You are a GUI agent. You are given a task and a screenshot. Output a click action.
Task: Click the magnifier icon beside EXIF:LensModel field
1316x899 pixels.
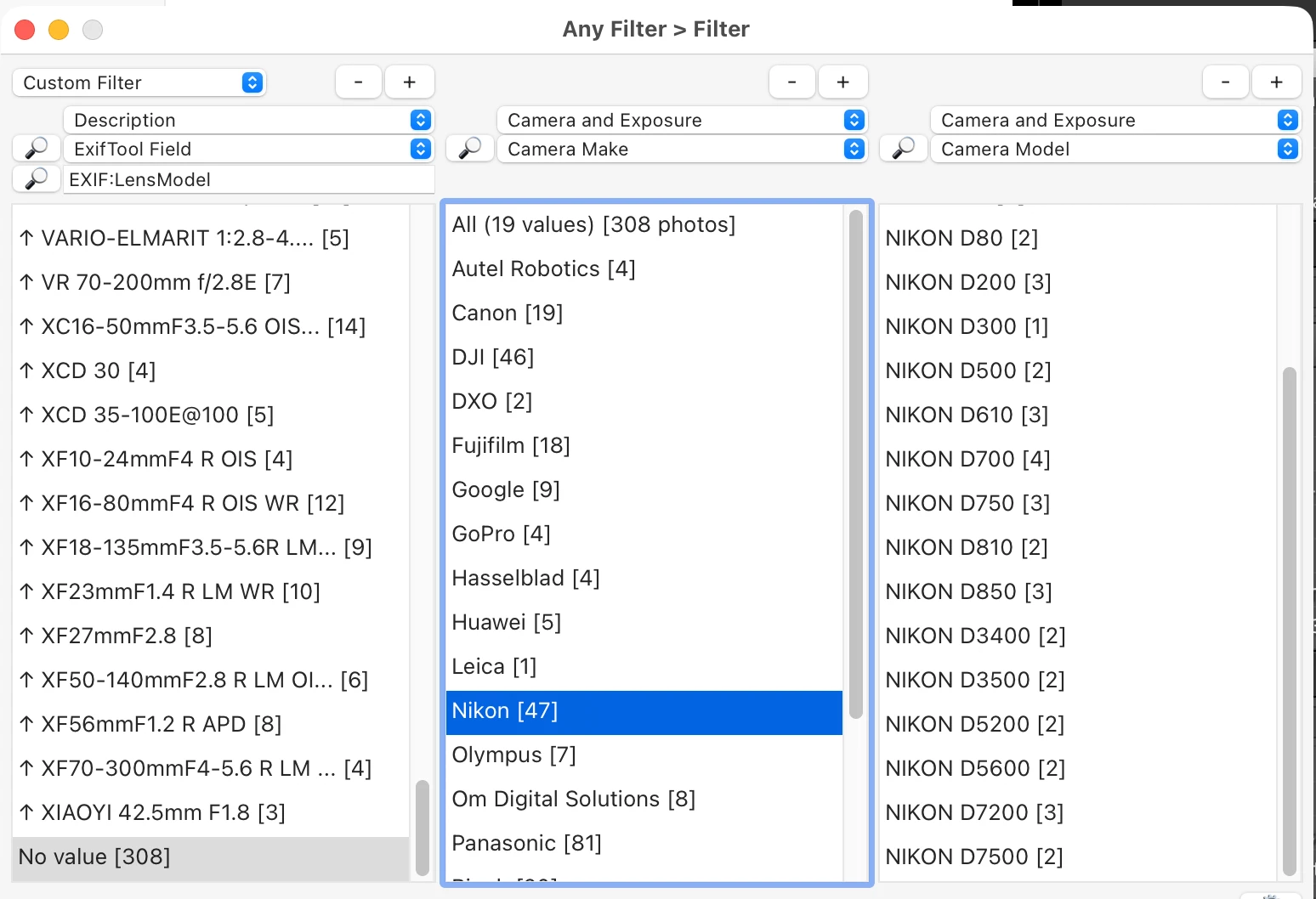tap(37, 179)
